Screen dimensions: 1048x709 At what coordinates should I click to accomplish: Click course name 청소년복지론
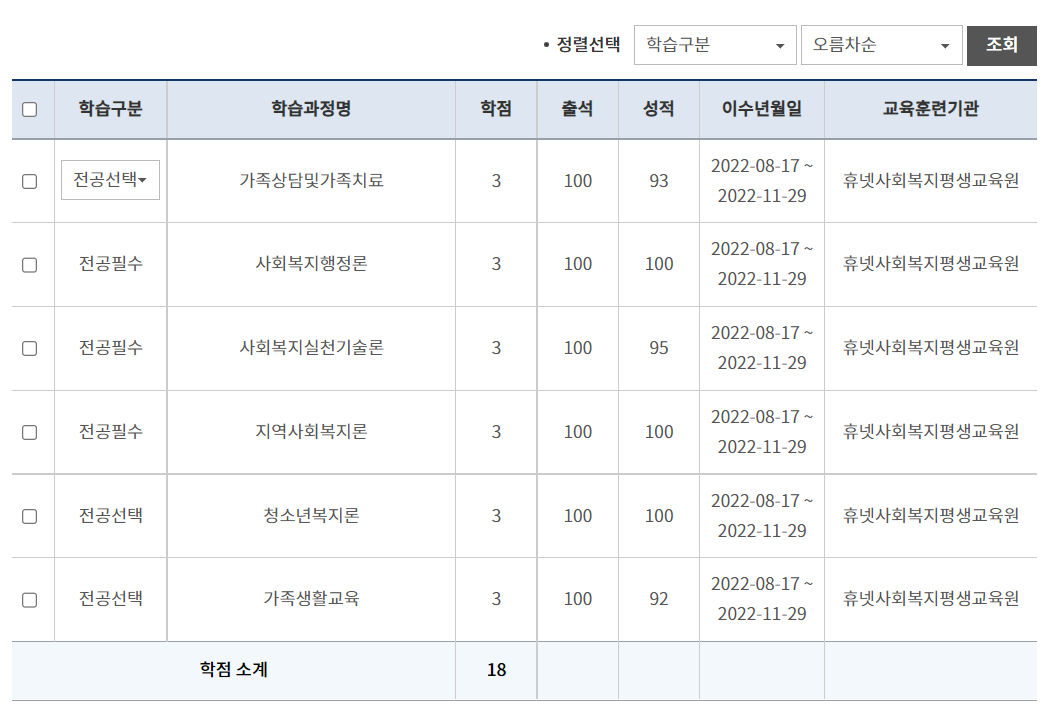311,515
